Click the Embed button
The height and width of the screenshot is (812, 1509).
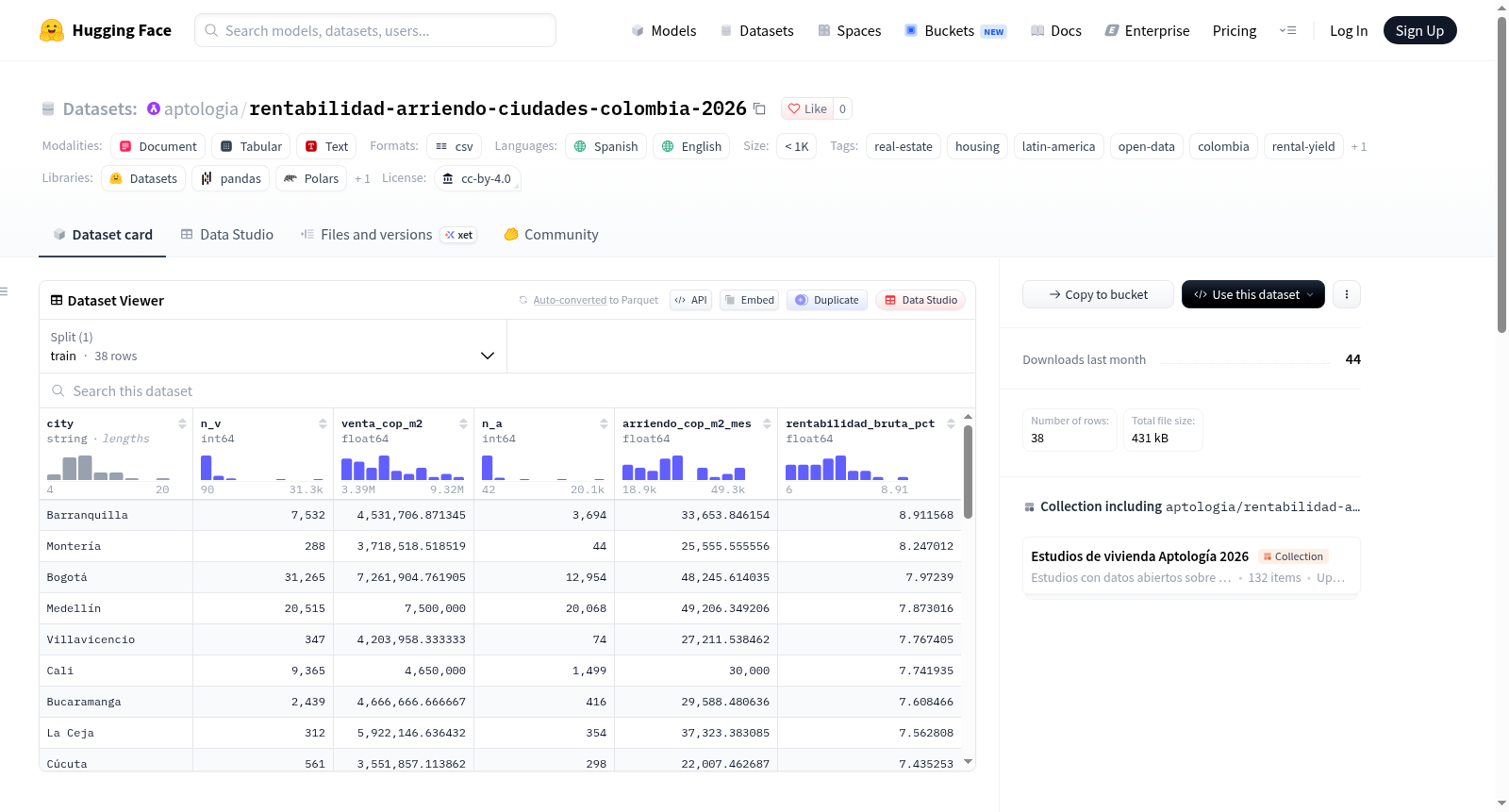tap(749, 300)
